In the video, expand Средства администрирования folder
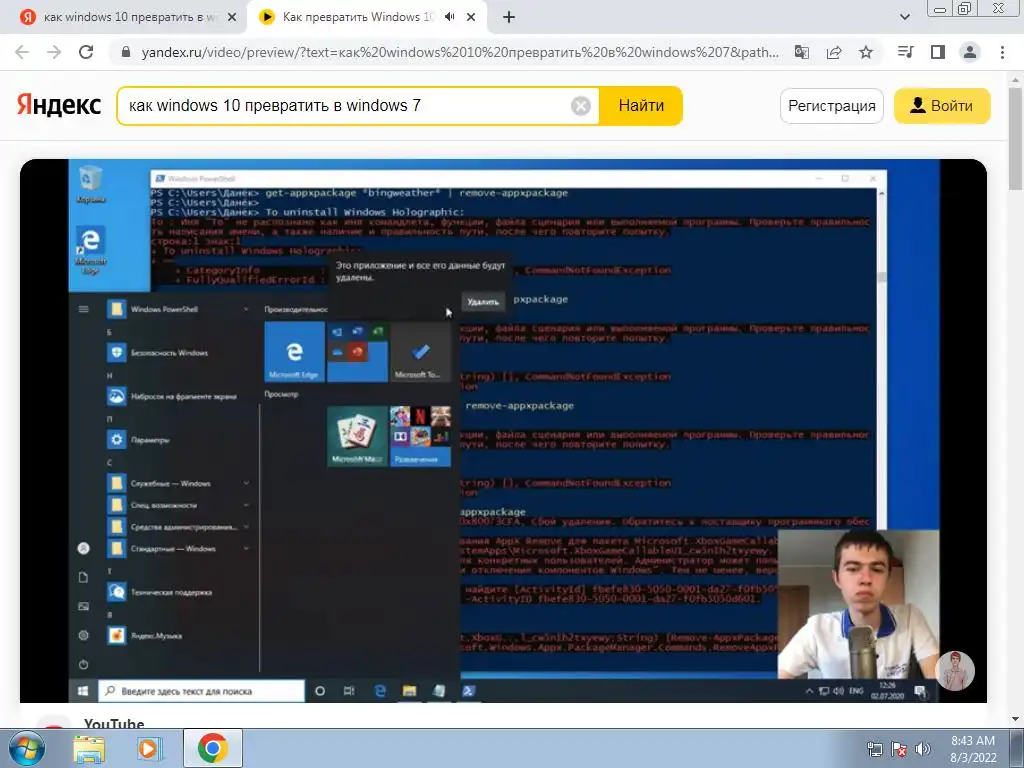1024x768 pixels. coord(178,526)
